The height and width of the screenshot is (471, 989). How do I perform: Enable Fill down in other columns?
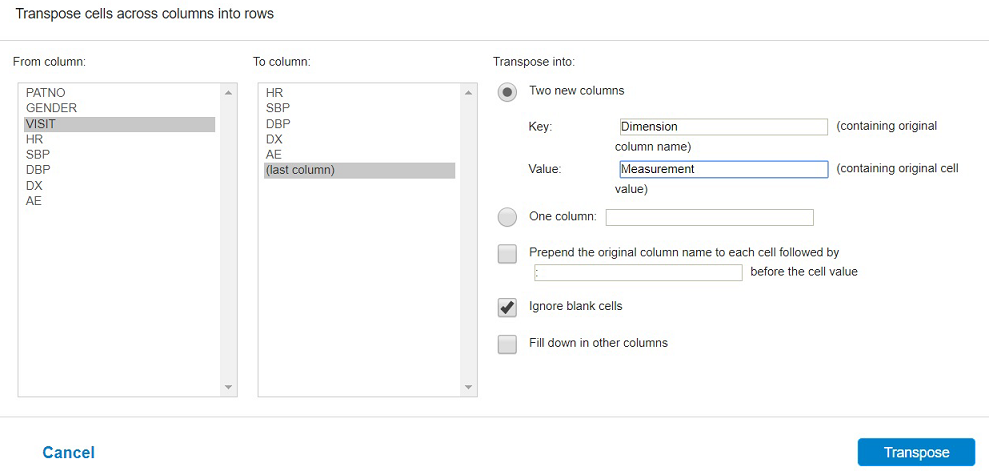(x=508, y=344)
